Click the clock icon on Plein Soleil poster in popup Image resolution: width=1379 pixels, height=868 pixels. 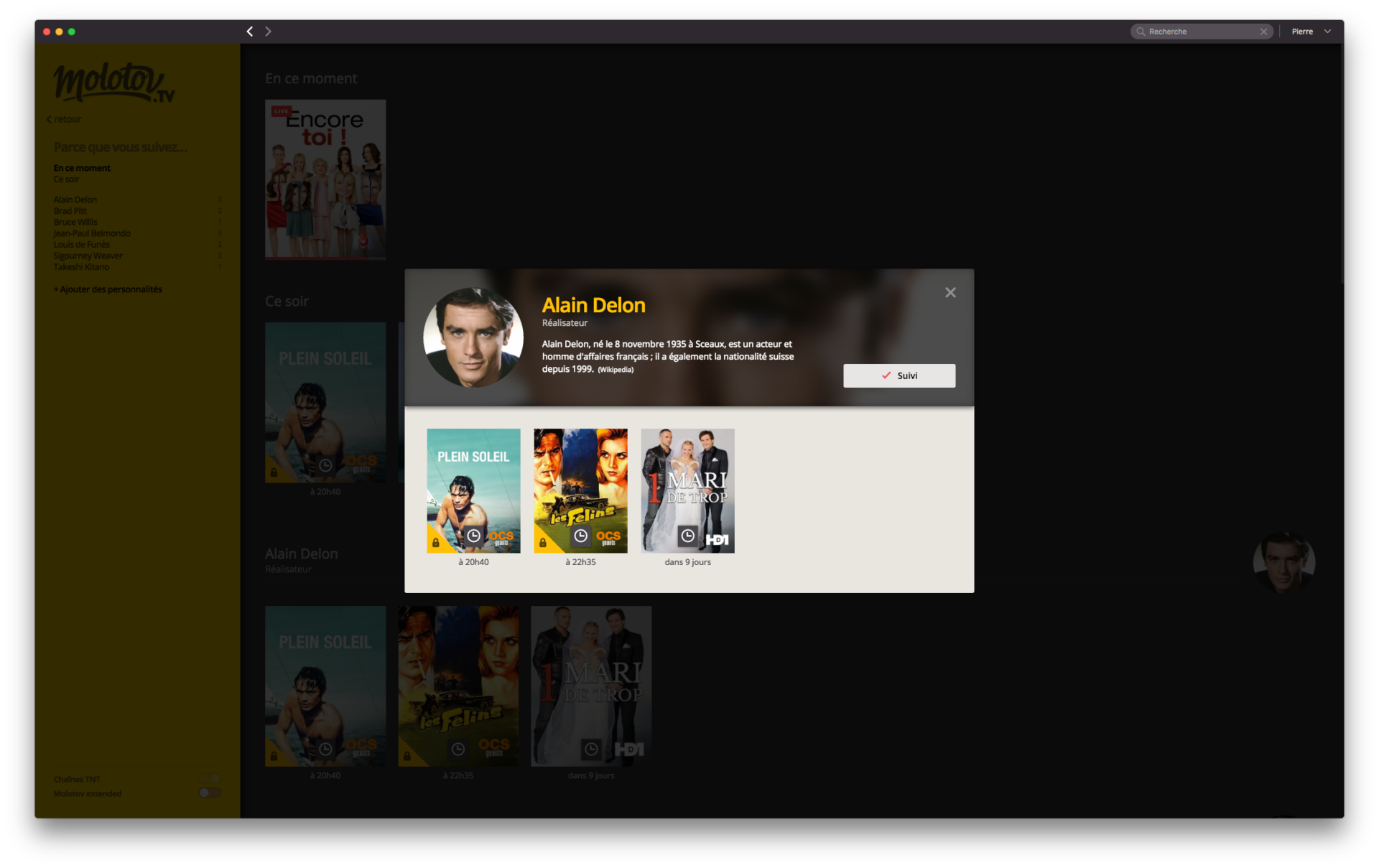coord(473,536)
